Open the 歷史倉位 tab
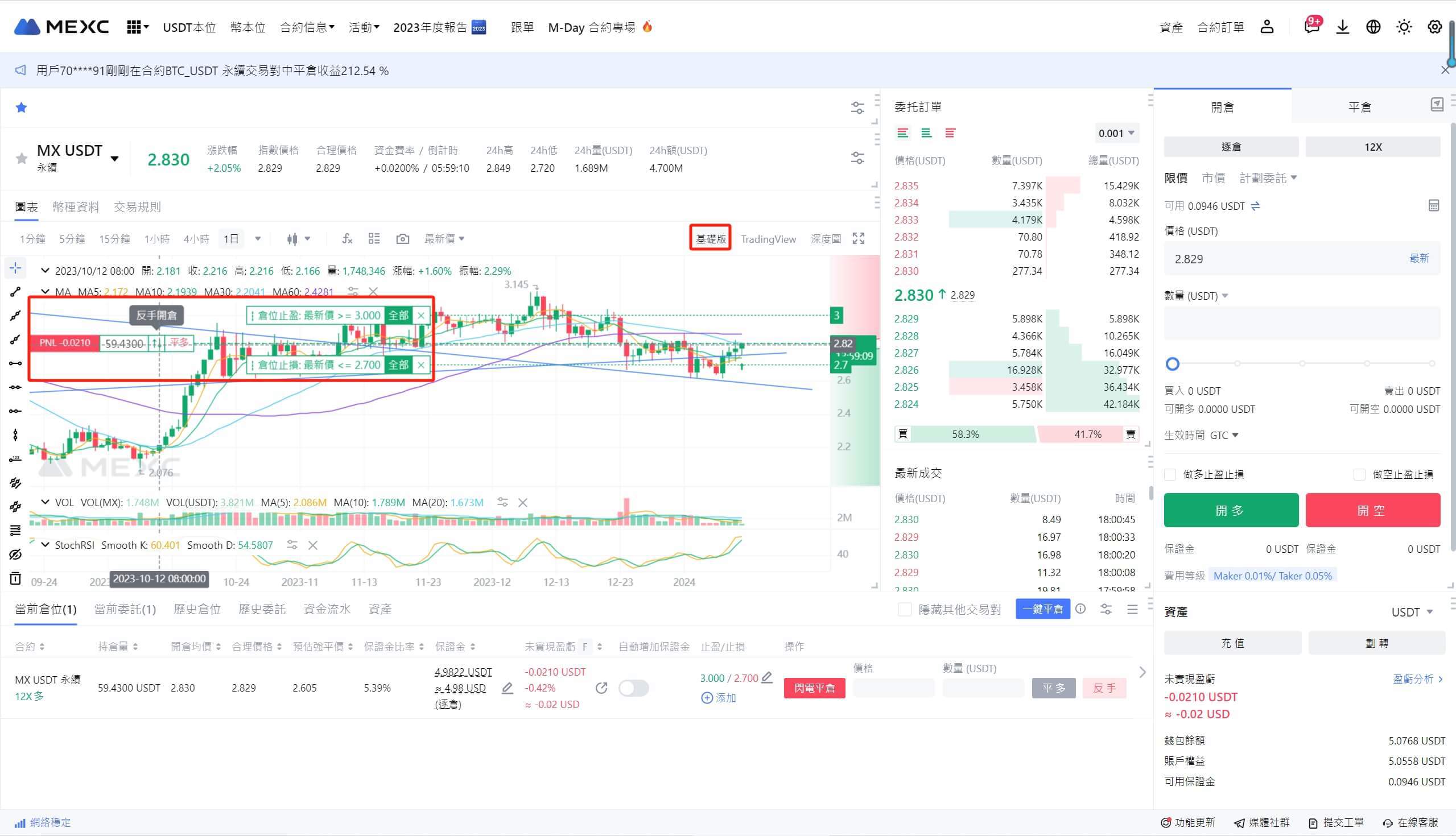 (x=197, y=609)
